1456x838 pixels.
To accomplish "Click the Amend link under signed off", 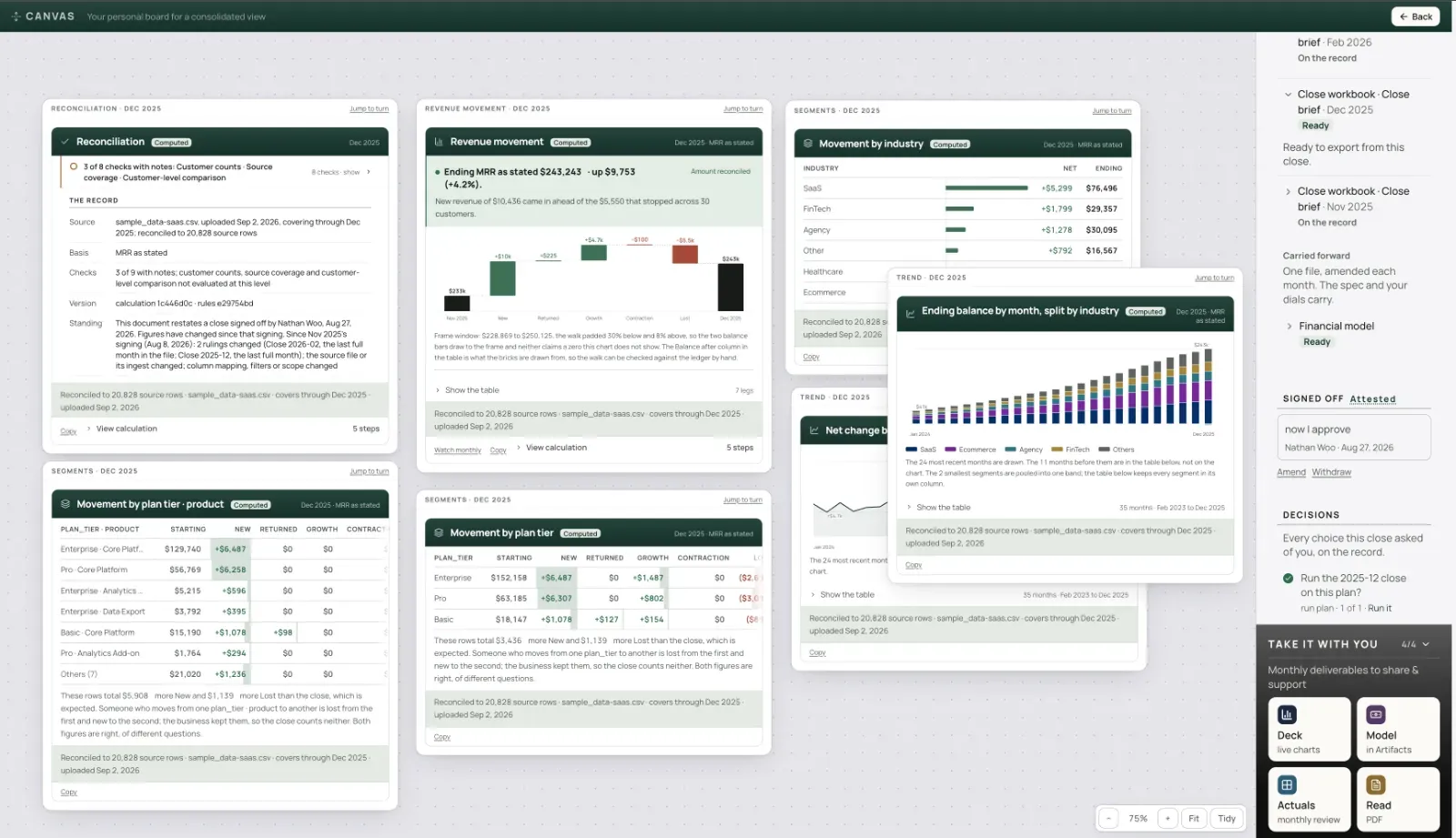I will (x=1291, y=472).
